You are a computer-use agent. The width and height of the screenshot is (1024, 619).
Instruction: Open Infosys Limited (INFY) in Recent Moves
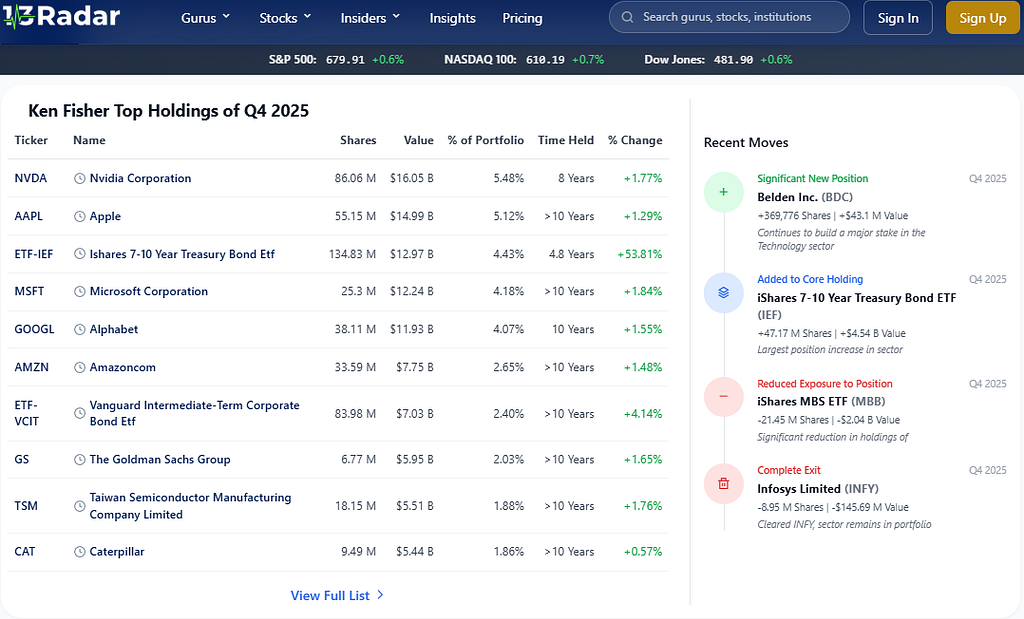tap(818, 489)
